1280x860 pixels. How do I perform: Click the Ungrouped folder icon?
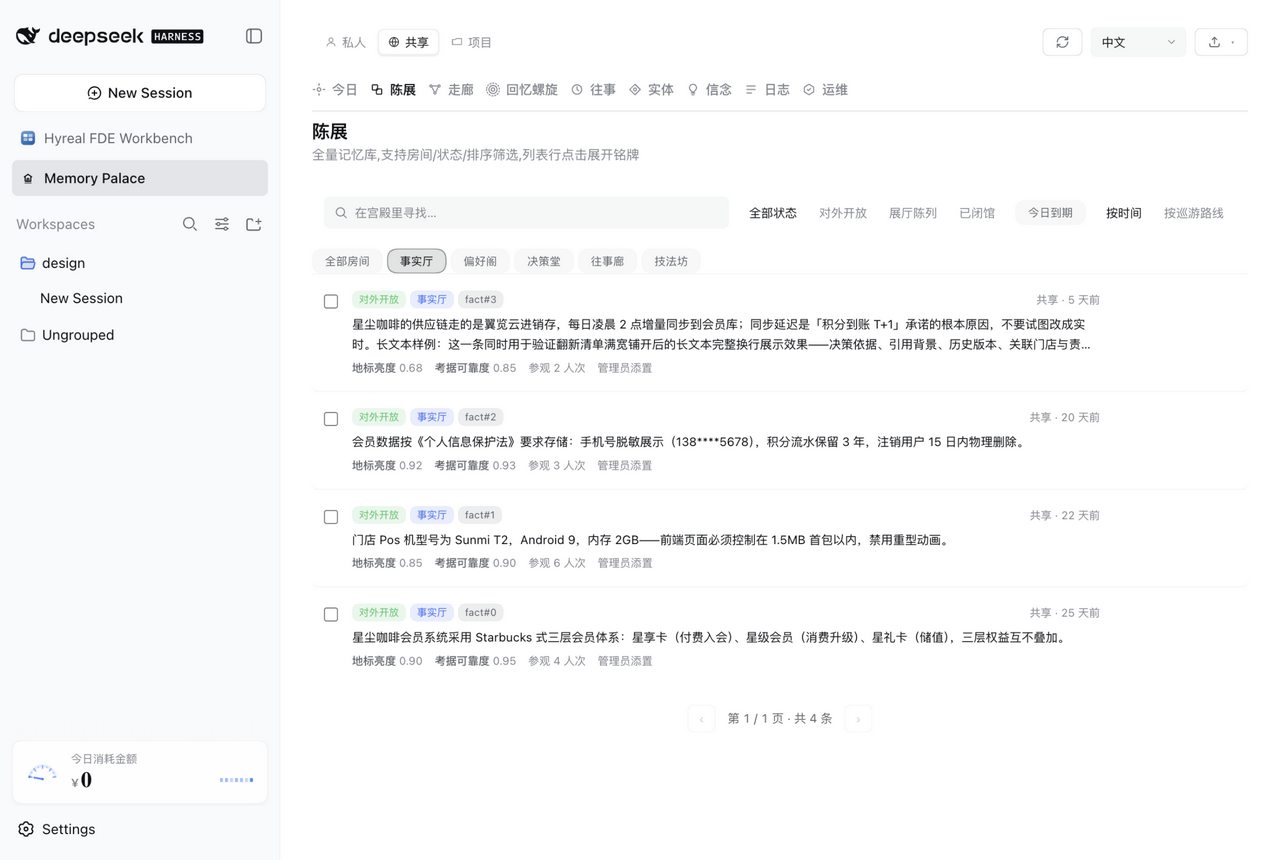coord(28,335)
